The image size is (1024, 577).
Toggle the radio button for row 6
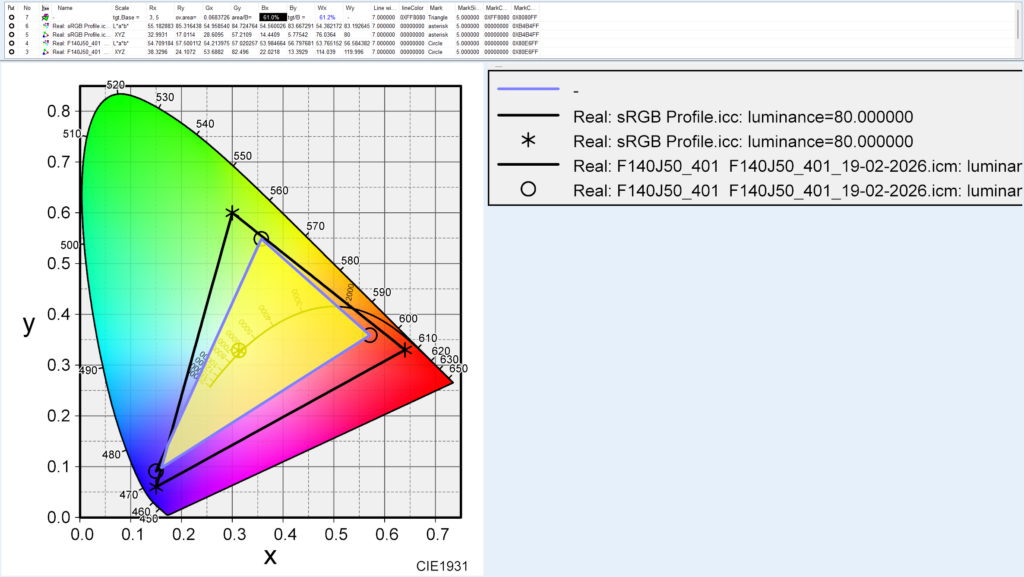(x=10, y=26)
